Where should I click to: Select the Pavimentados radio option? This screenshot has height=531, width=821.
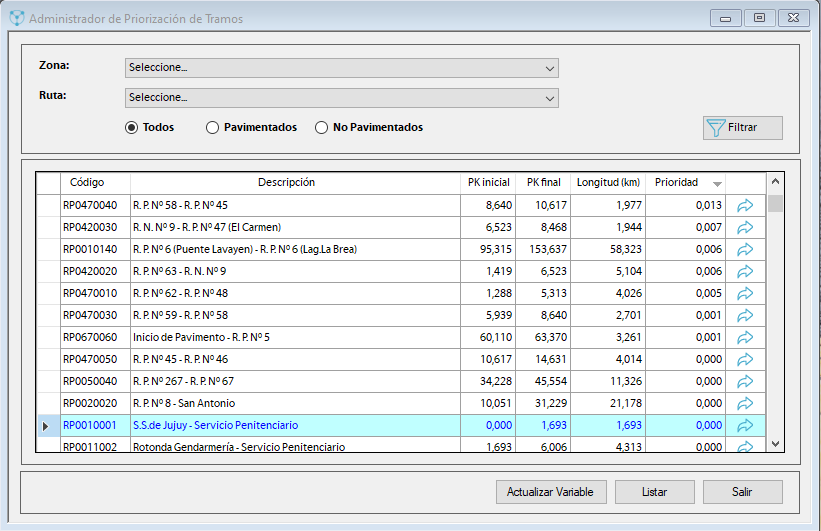(x=212, y=128)
